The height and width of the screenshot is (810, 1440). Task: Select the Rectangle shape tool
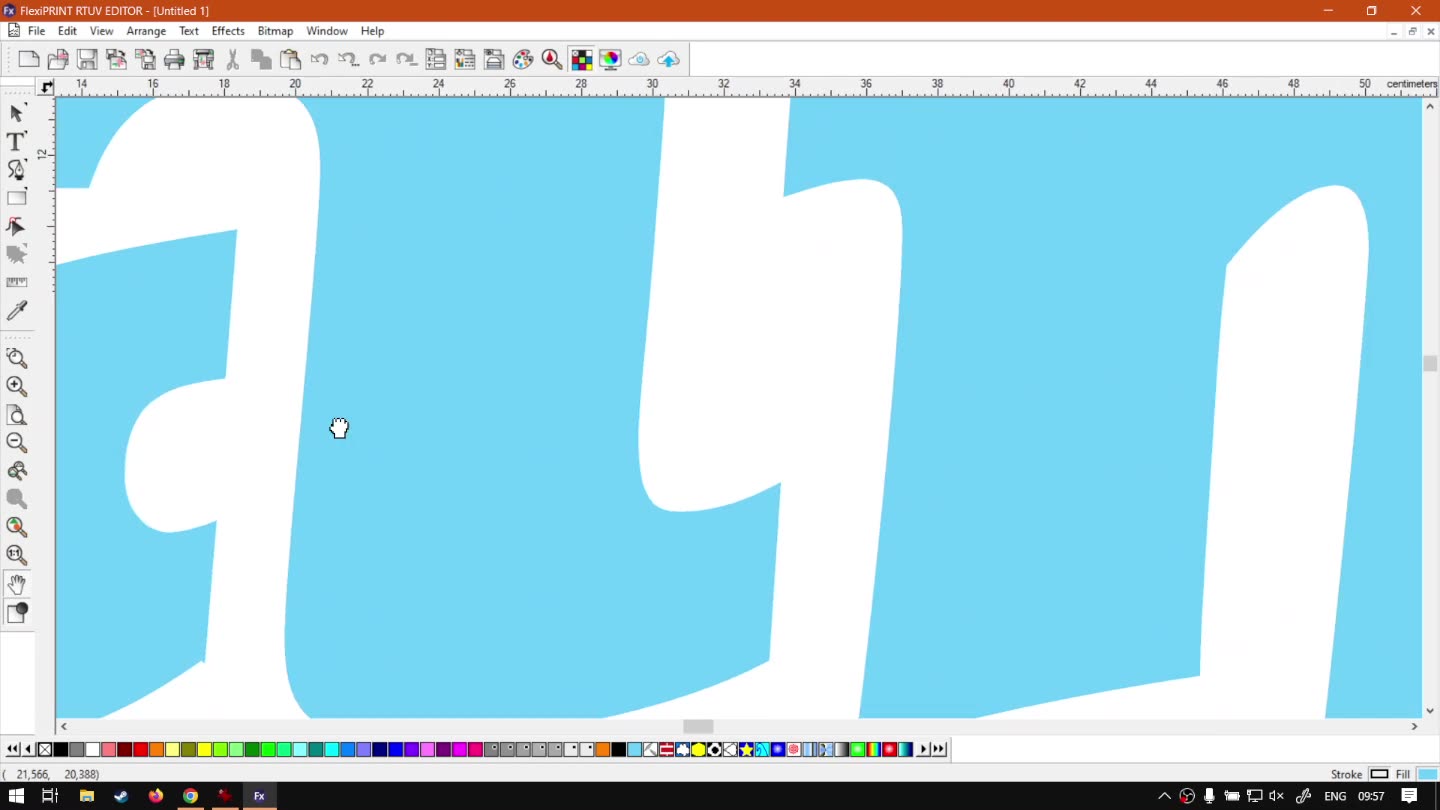coord(16,198)
